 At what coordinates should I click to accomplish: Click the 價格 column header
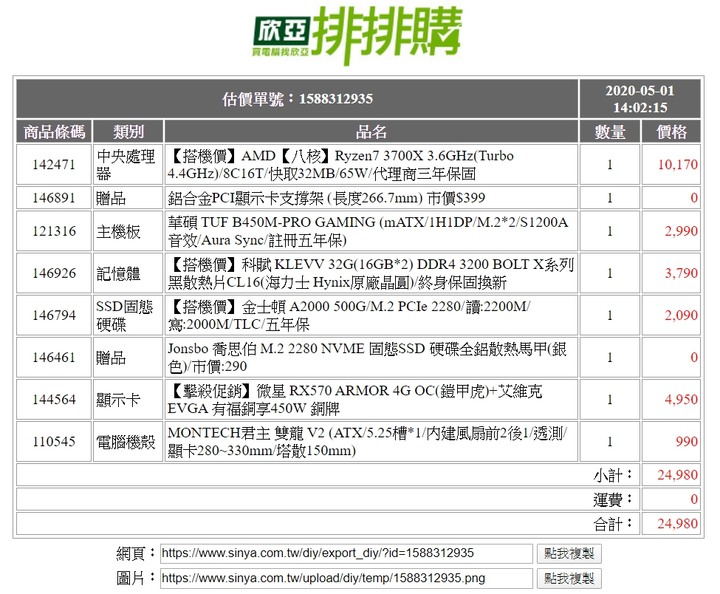[671, 132]
